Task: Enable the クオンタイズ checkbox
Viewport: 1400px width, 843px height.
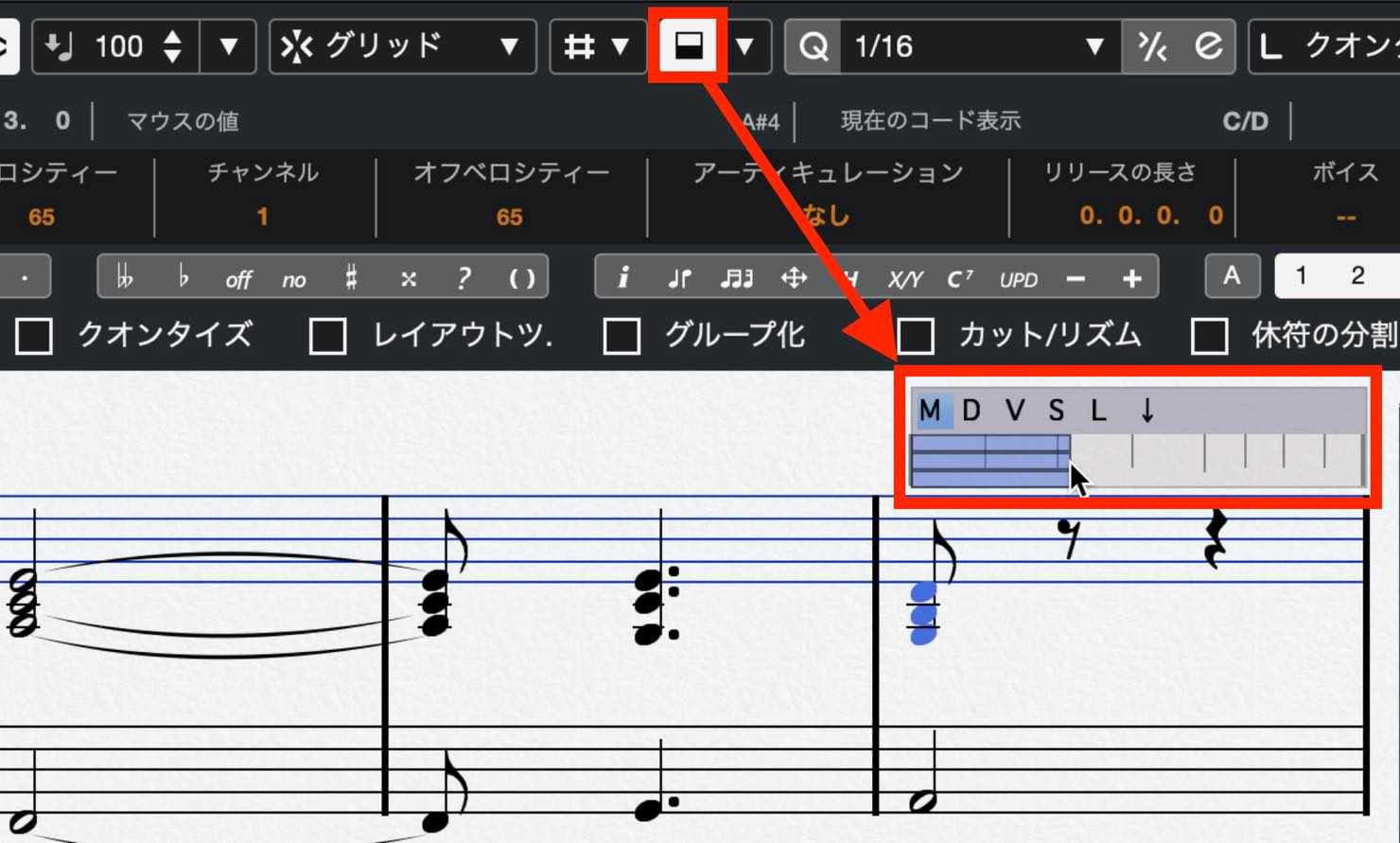Action: tap(34, 336)
